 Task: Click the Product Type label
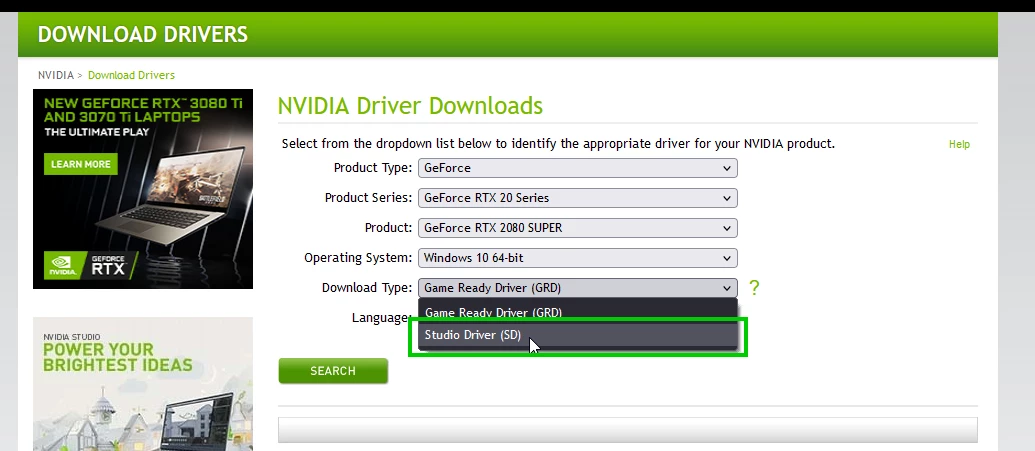[x=373, y=168]
